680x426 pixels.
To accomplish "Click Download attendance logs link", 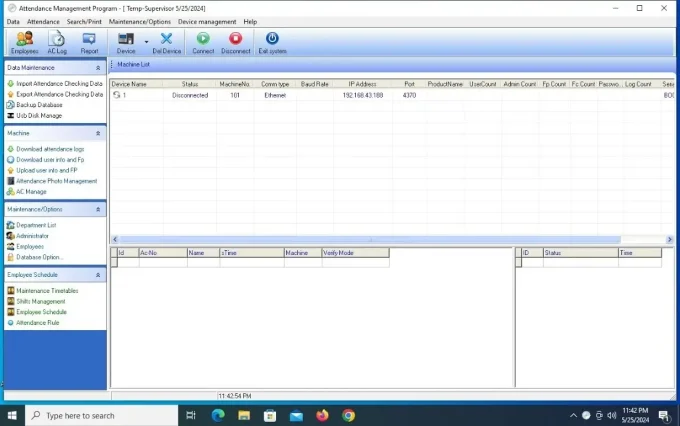I will pos(50,149).
